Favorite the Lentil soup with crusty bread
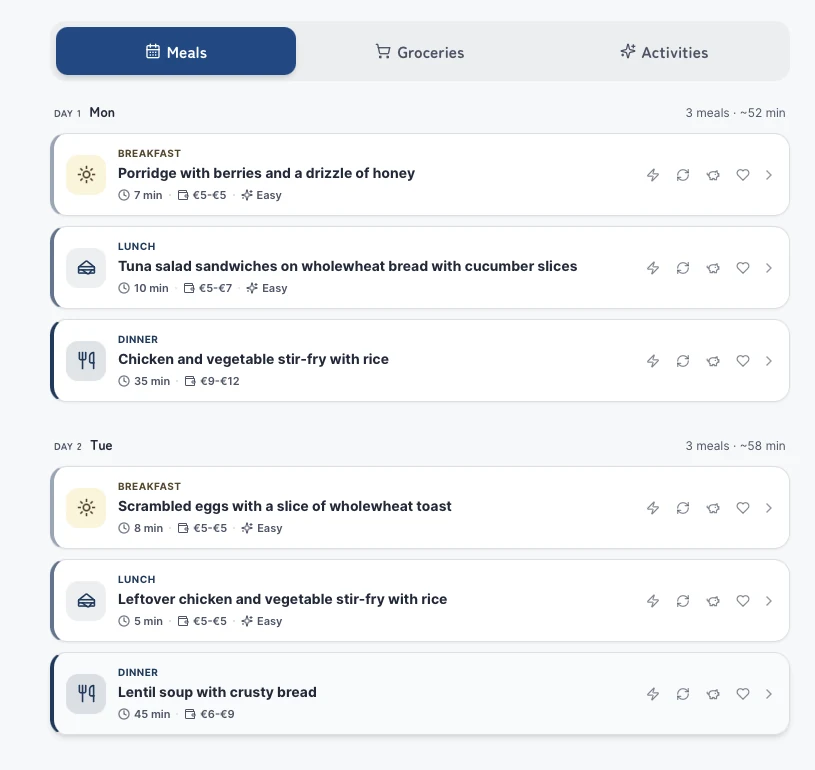Viewport: 815px width, 770px height. (x=743, y=694)
